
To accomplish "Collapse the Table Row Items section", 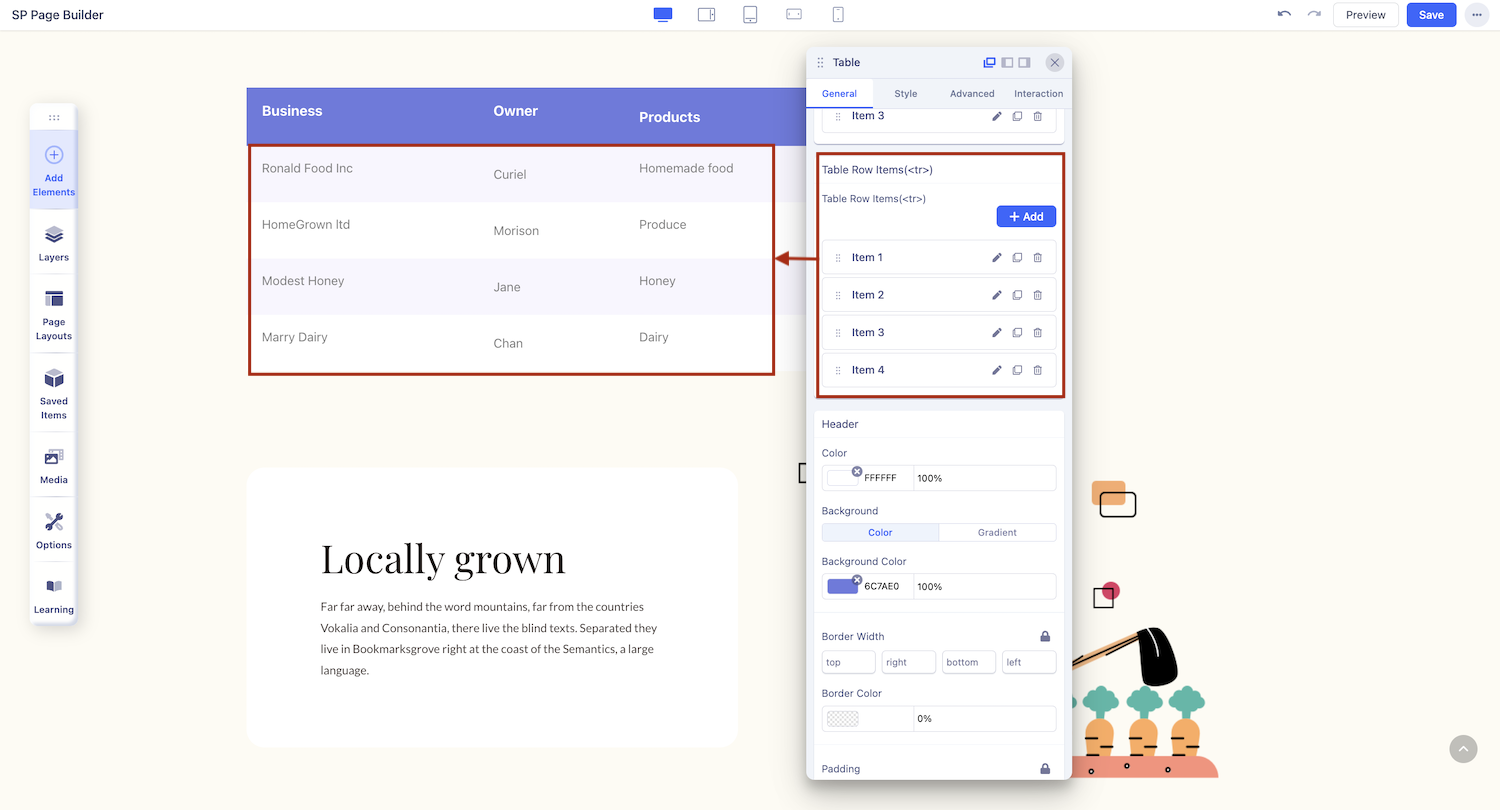I will 877,170.
